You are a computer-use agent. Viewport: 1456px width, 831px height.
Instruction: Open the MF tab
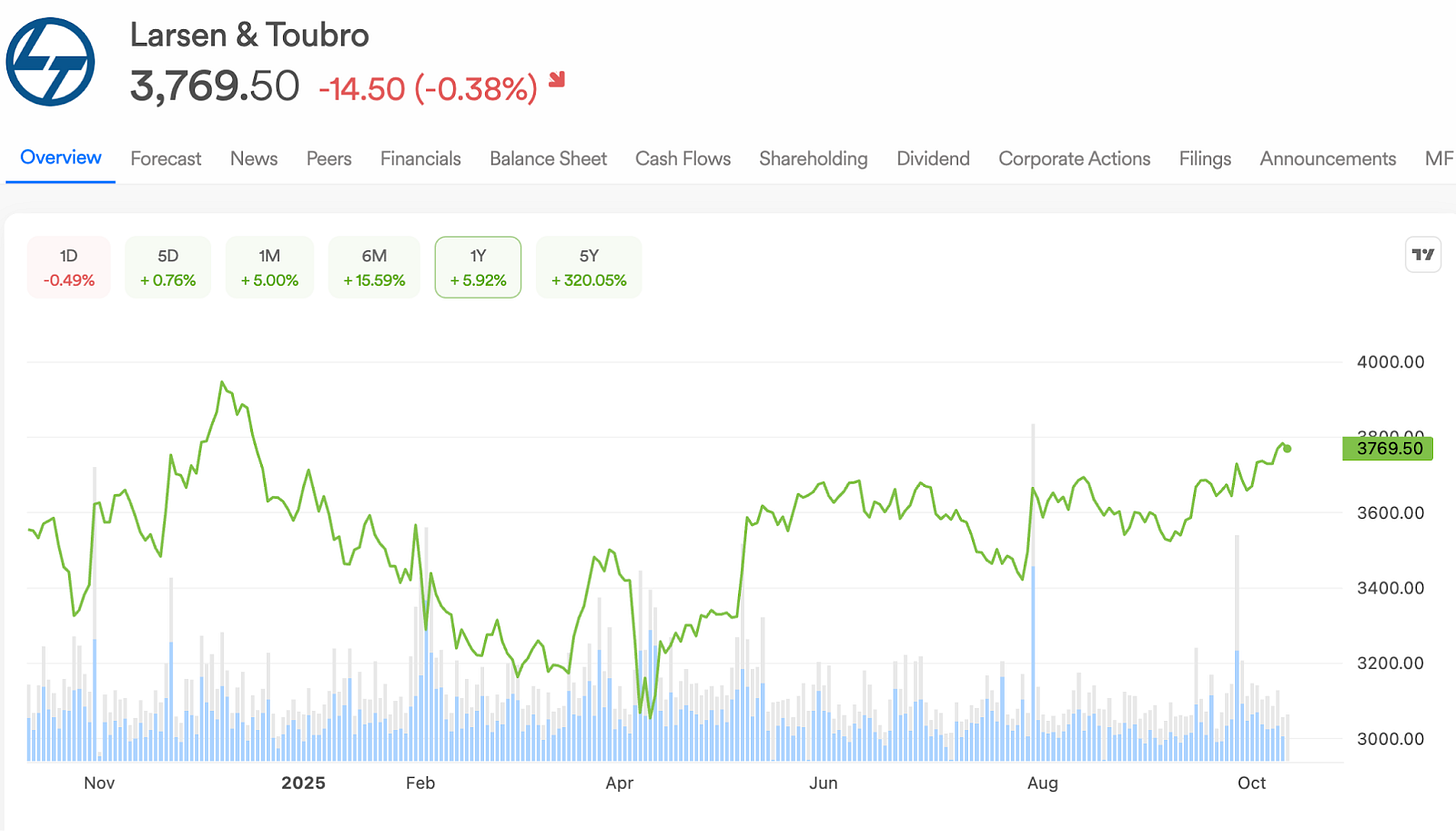coord(1439,158)
